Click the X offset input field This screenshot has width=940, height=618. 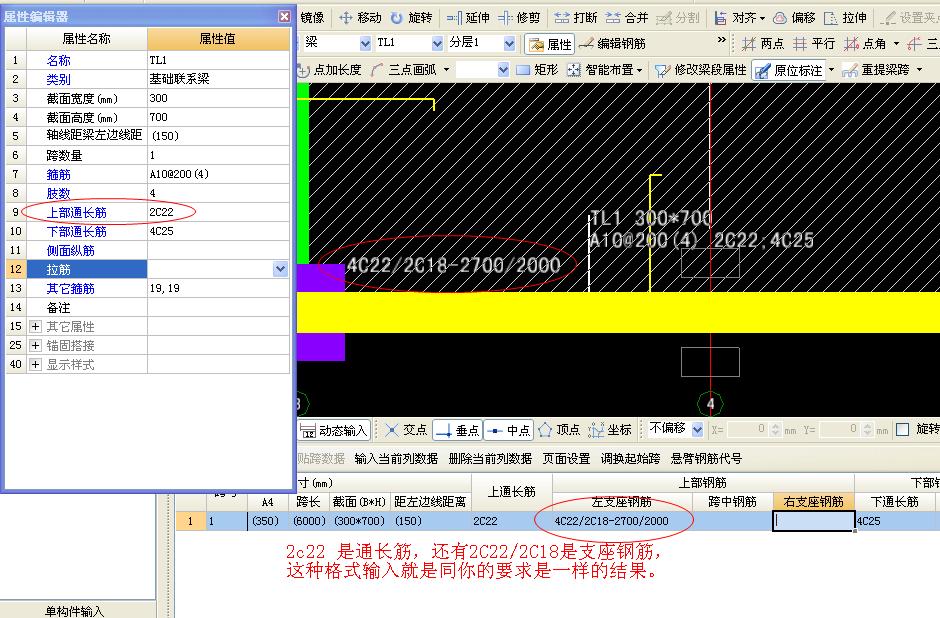(x=747, y=429)
